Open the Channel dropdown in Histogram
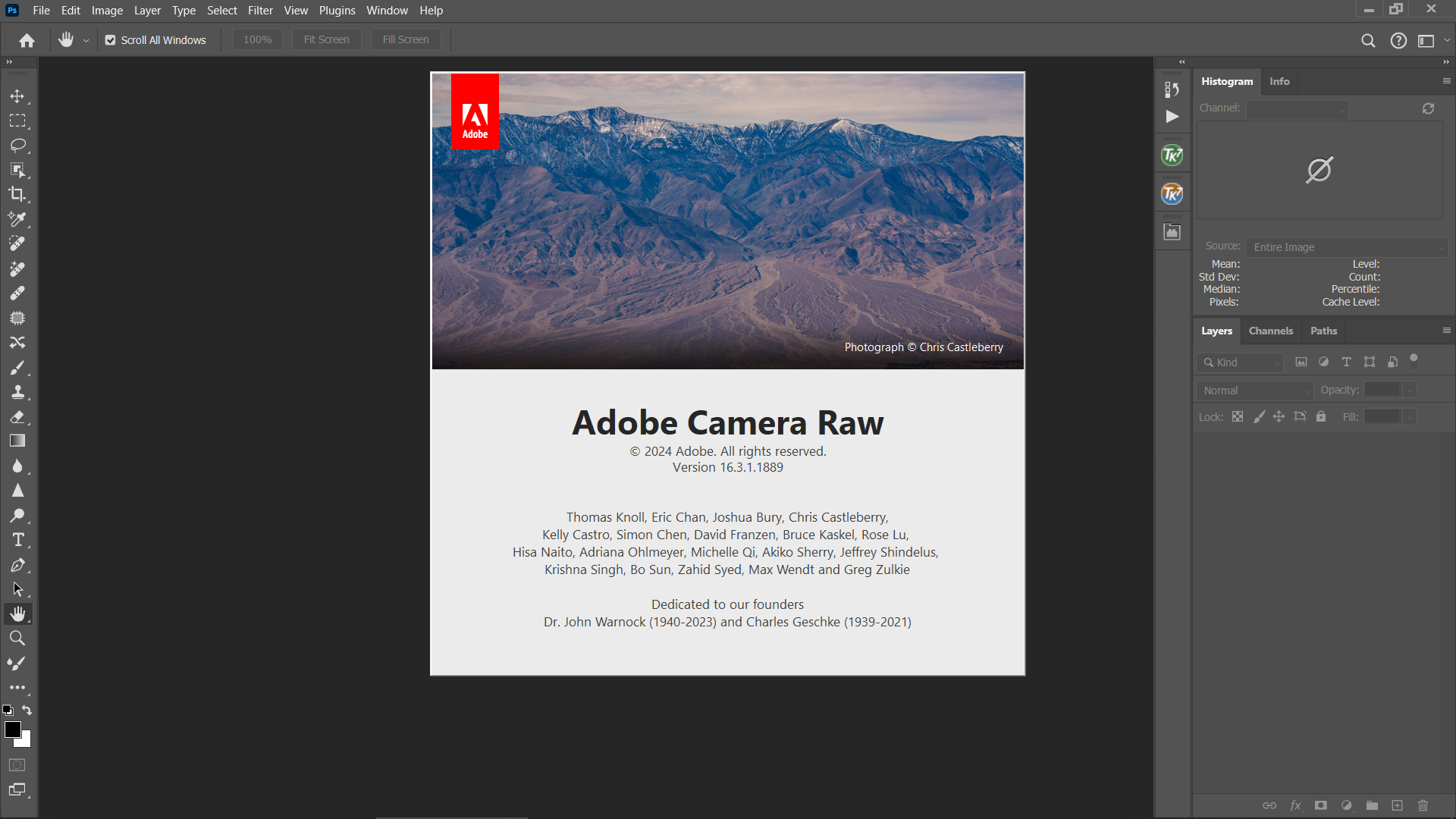Screen dimensions: 1456x819 [1298, 109]
